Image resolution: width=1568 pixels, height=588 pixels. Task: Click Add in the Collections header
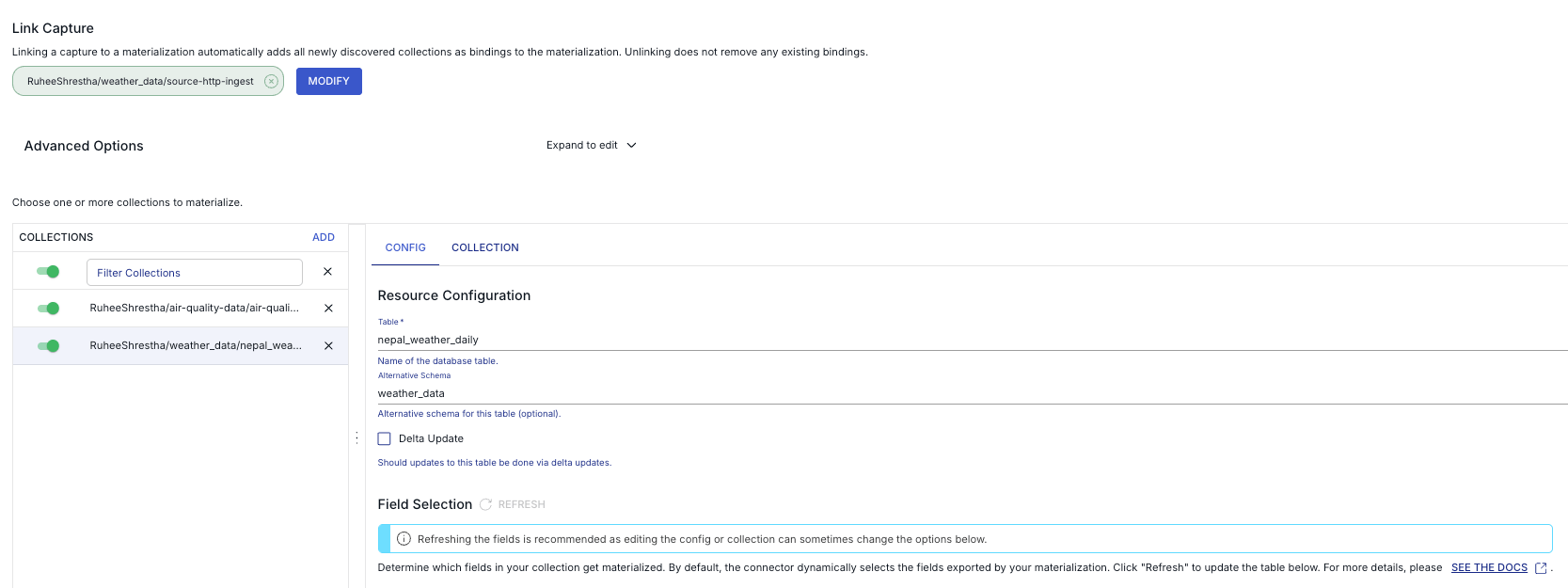pos(324,237)
